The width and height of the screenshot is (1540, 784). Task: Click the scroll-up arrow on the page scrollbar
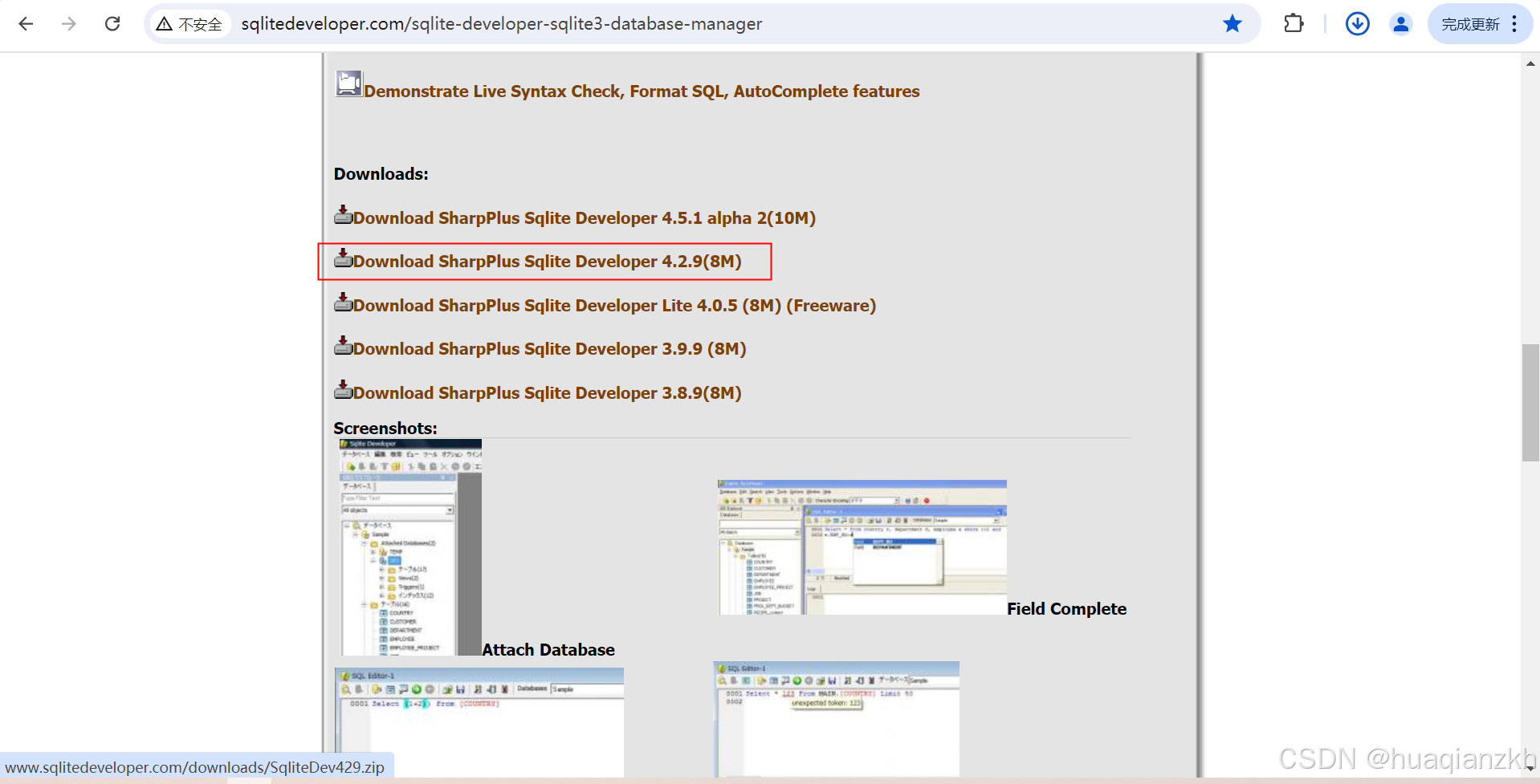click(1530, 63)
